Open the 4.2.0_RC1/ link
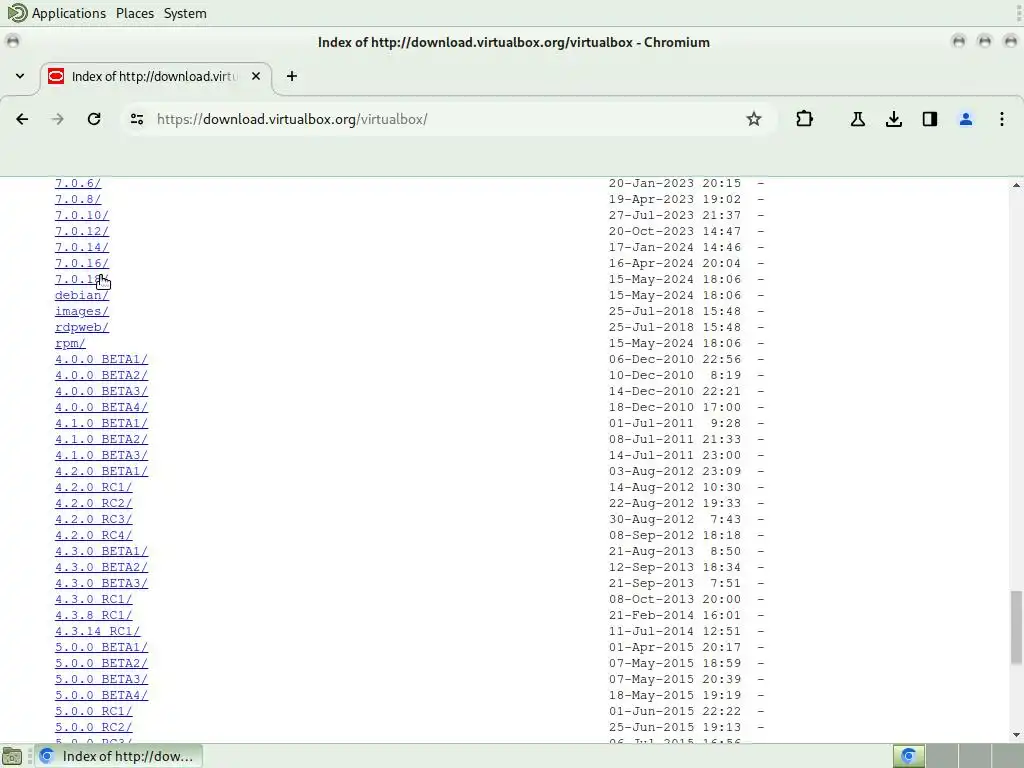 [x=93, y=487]
